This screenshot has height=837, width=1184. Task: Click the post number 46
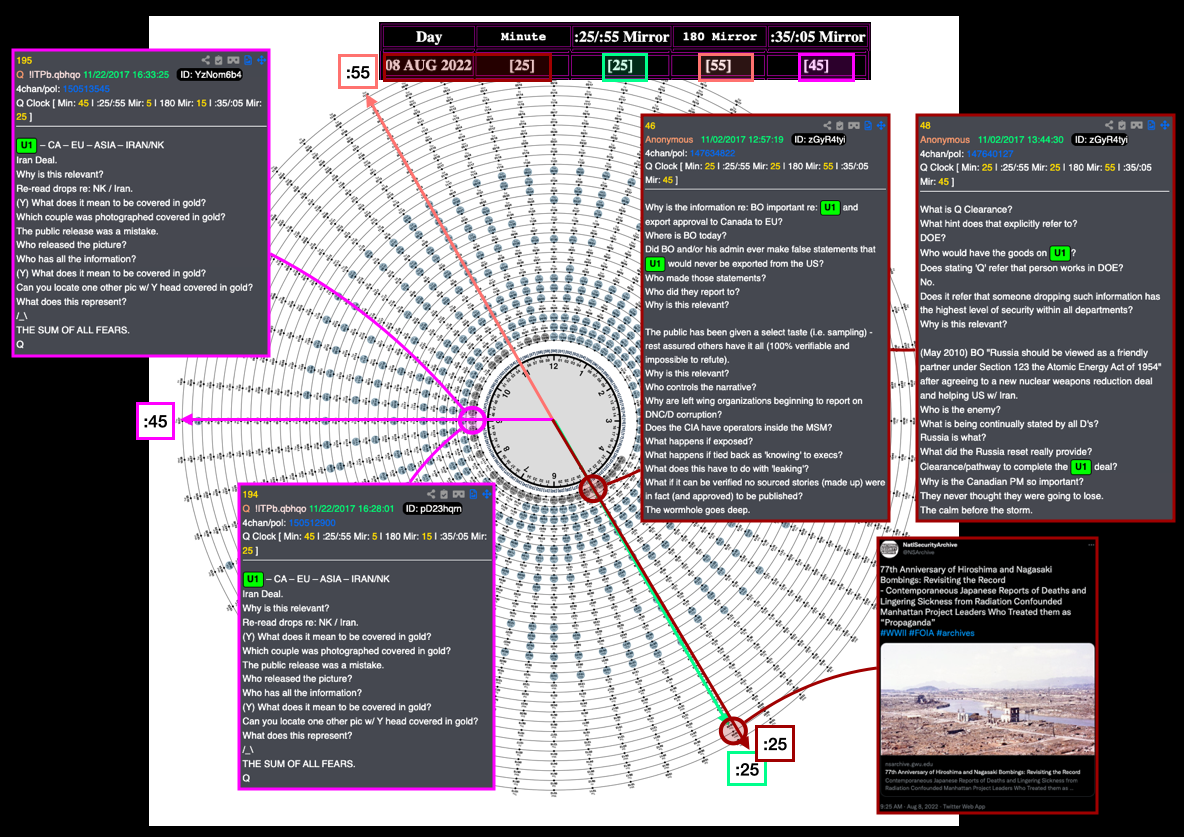(x=649, y=126)
